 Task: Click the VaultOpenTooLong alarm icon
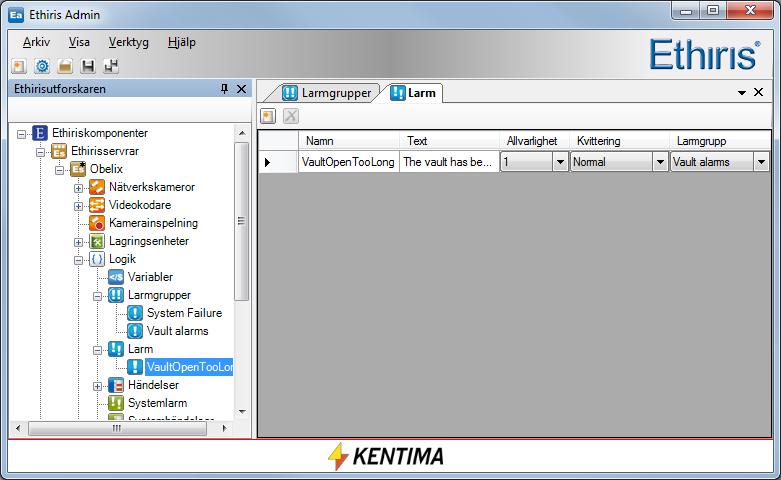click(134, 366)
